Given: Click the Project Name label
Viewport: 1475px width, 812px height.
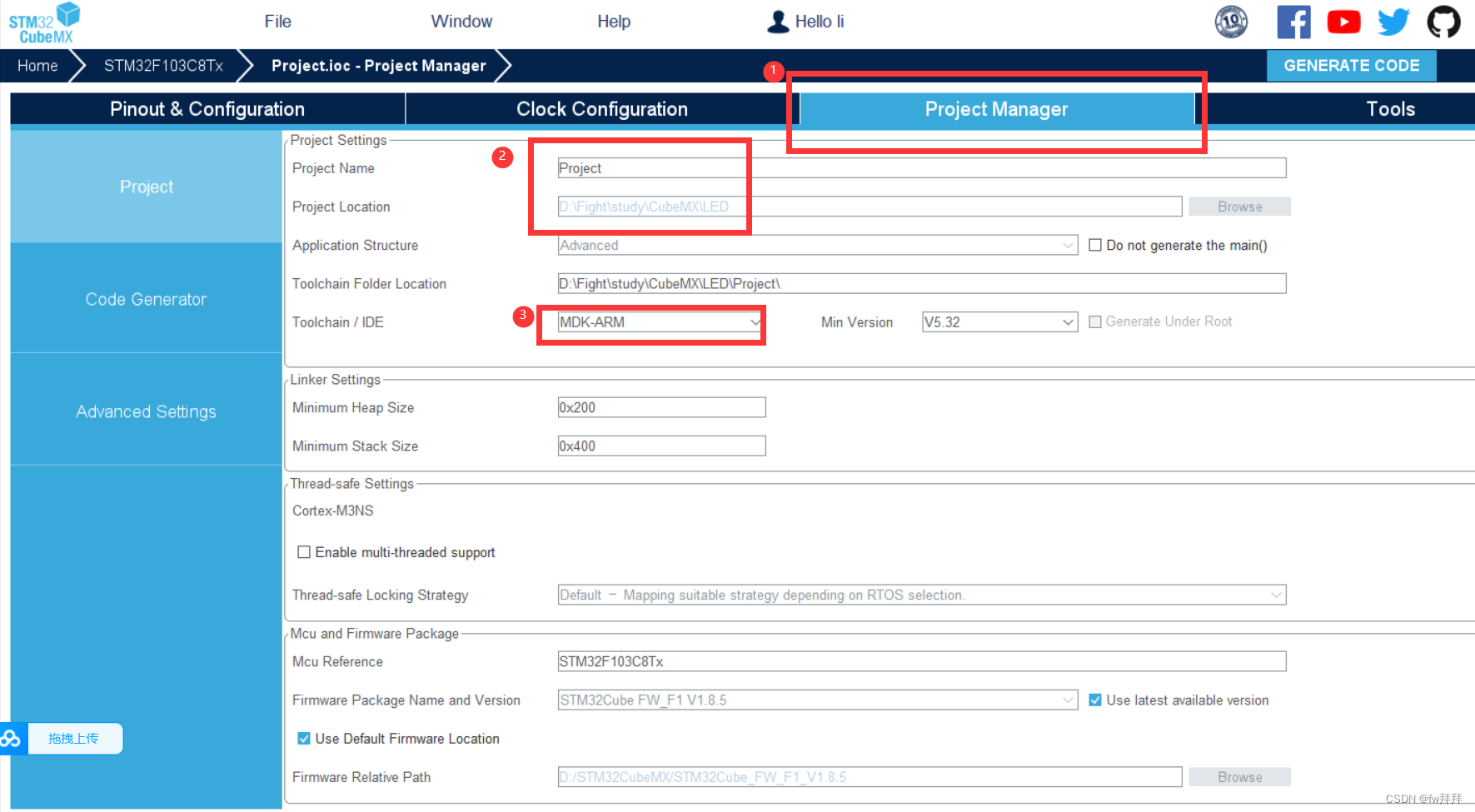Looking at the screenshot, I should click(x=333, y=168).
